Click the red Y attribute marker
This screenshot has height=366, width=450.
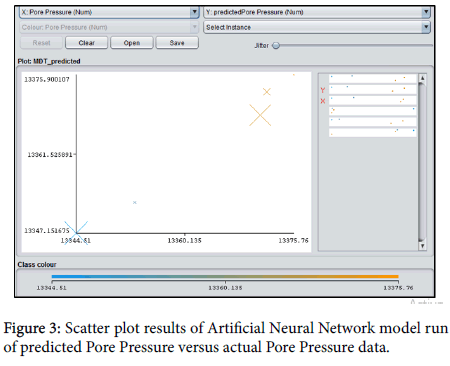click(323, 90)
